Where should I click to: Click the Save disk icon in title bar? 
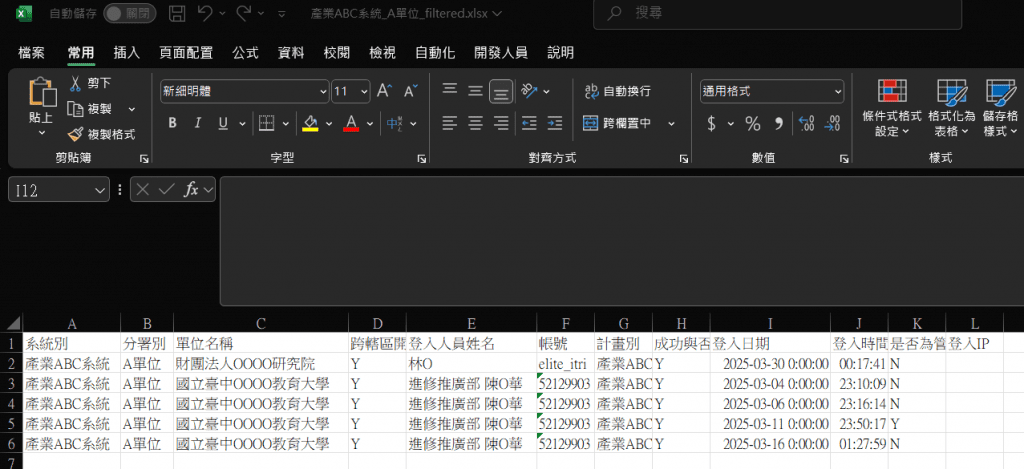click(177, 14)
